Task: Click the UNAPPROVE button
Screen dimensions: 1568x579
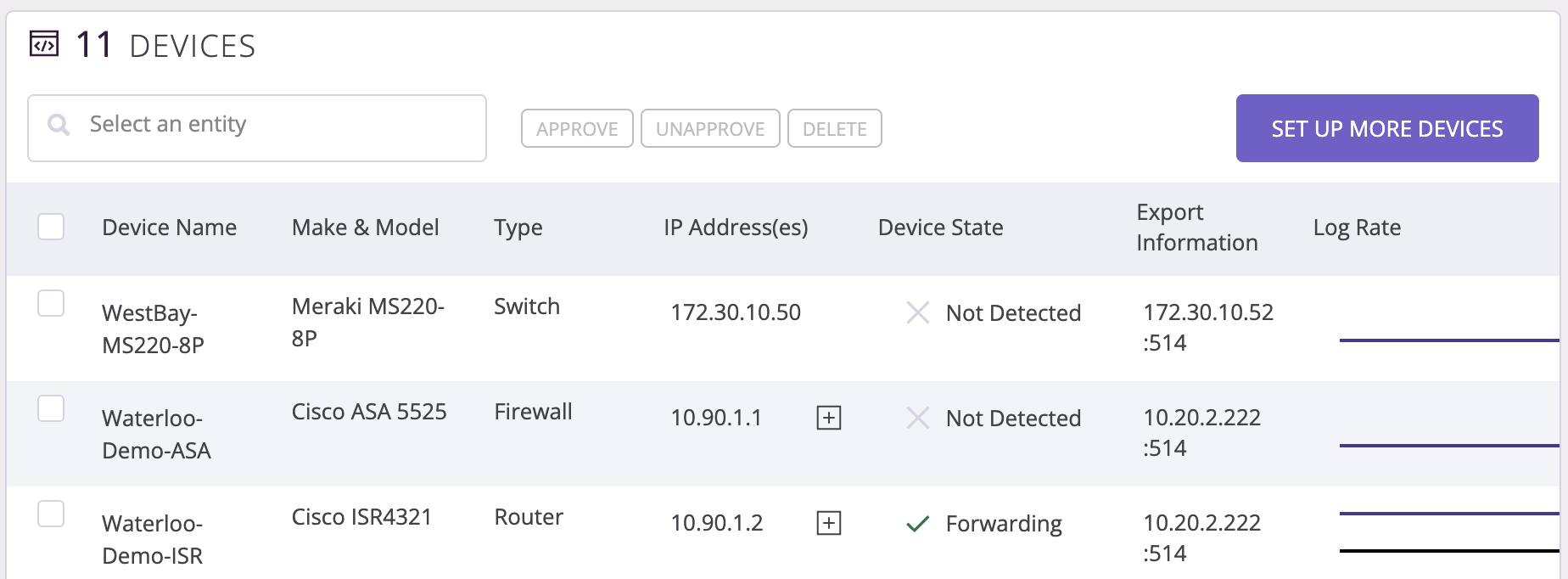Action: click(x=710, y=128)
